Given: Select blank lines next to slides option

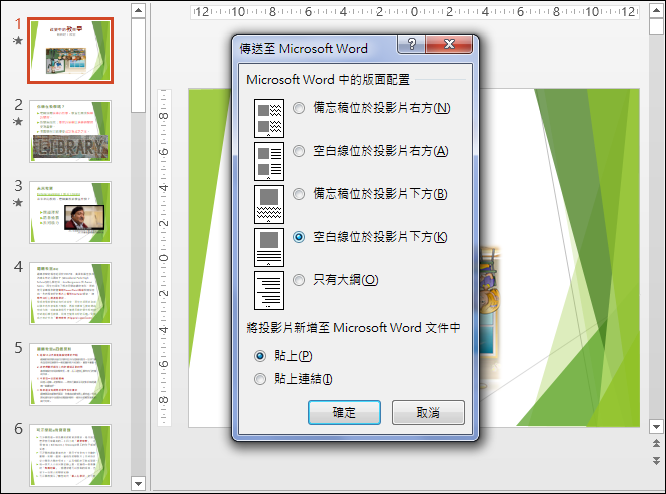Looking at the screenshot, I should coord(299,151).
